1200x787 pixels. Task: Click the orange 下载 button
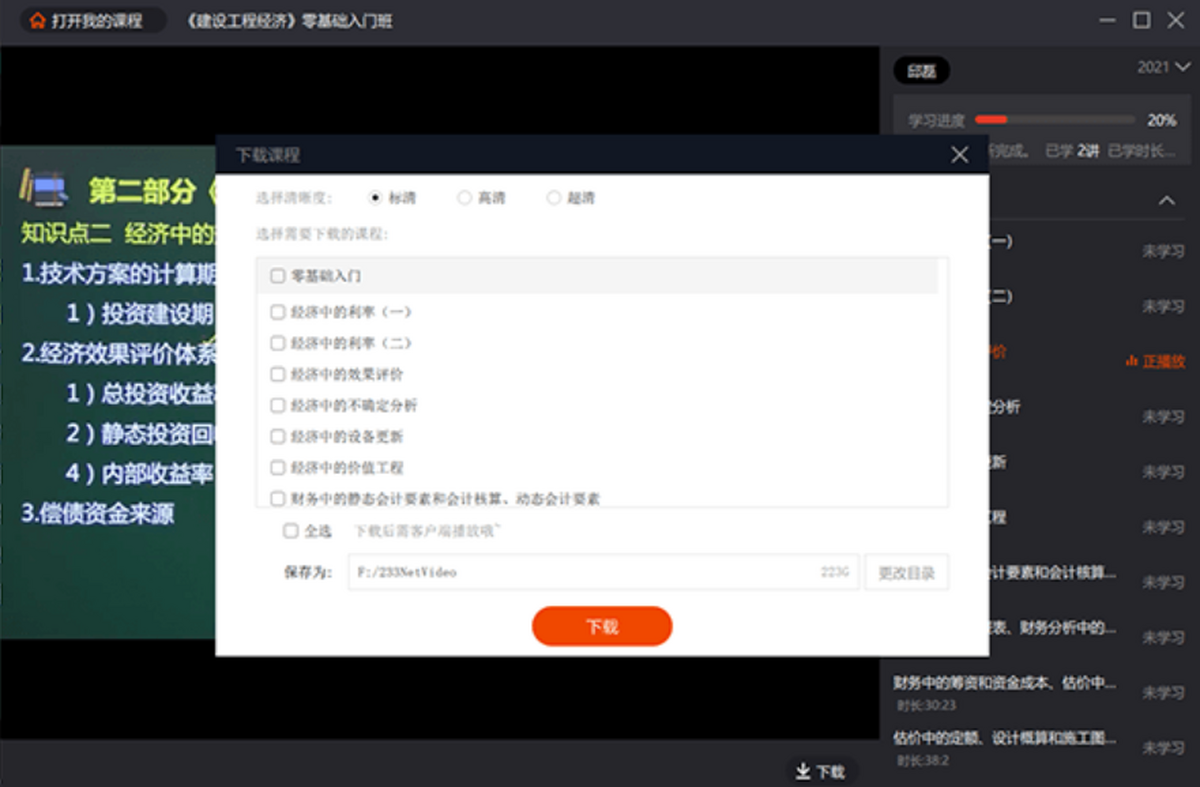(x=602, y=626)
